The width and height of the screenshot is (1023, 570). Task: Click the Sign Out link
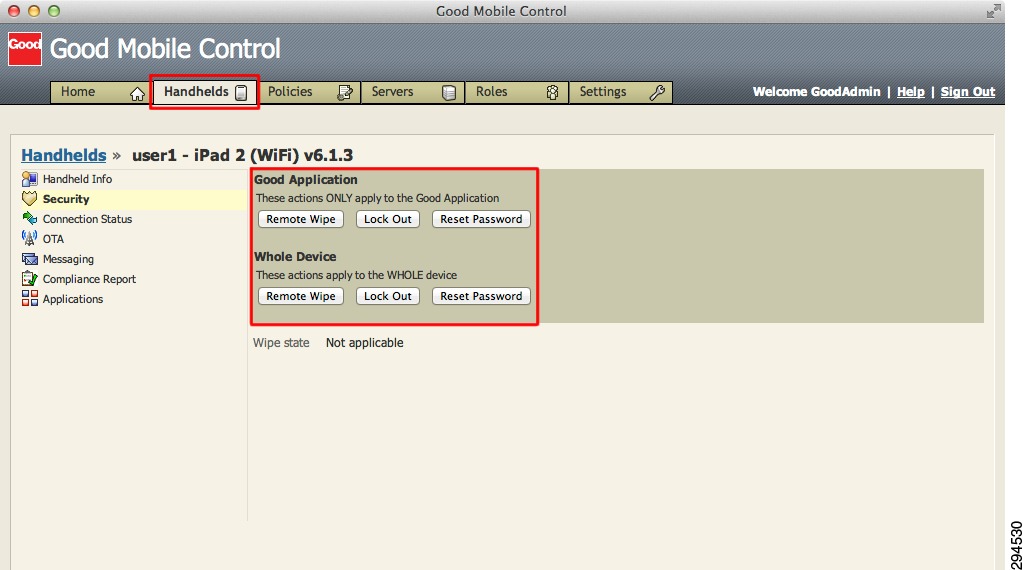968,92
